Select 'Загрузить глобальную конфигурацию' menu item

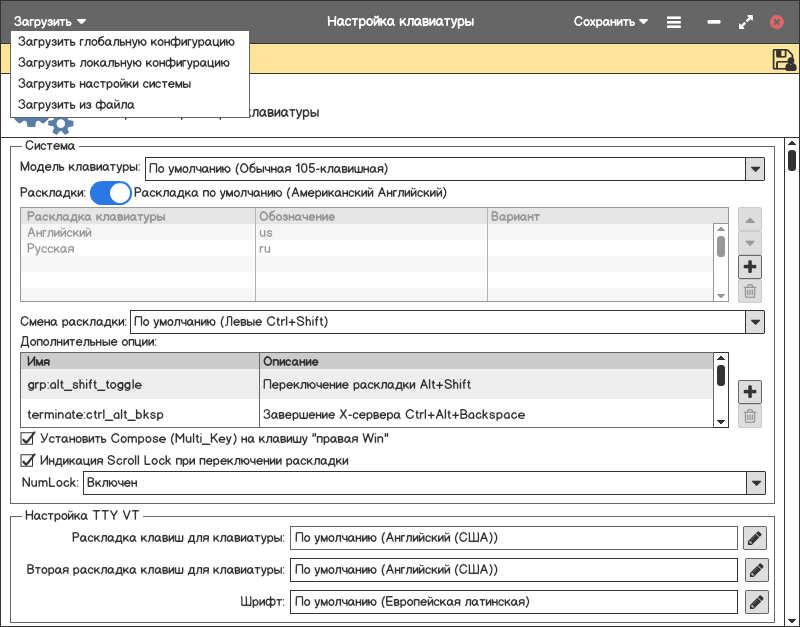[x=126, y=42]
